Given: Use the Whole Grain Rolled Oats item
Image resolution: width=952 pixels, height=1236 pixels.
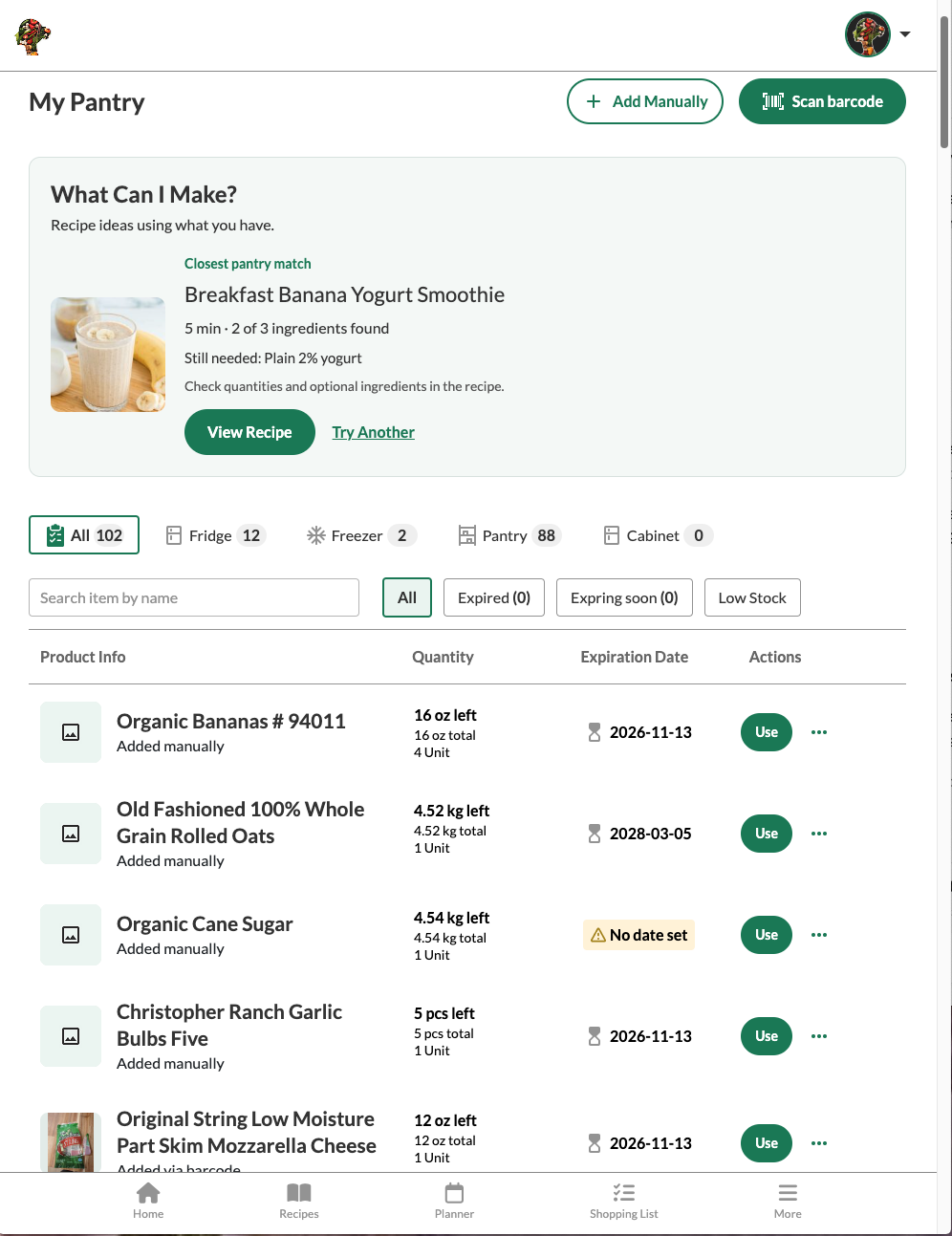Looking at the screenshot, I should [767, 834].
